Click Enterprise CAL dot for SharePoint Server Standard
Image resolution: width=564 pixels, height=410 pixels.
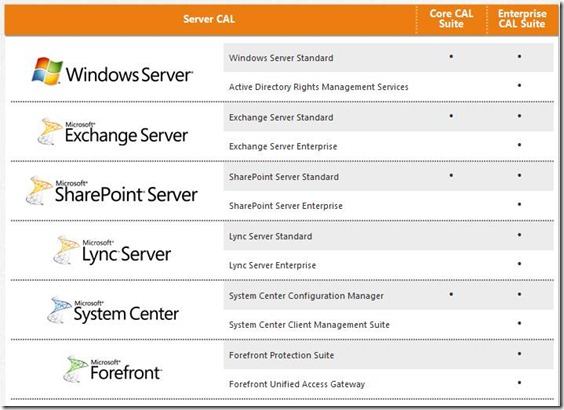(519, 175)
